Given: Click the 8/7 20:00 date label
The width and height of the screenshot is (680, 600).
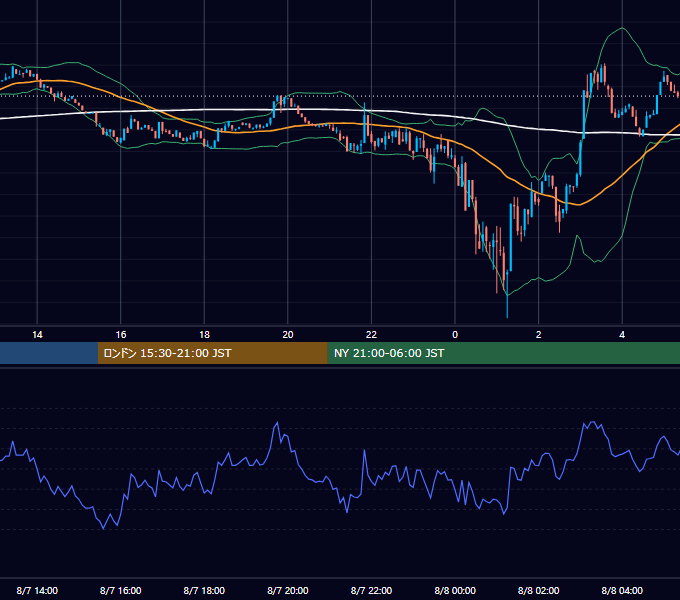Looking at the screenshot, I should 288,590.
